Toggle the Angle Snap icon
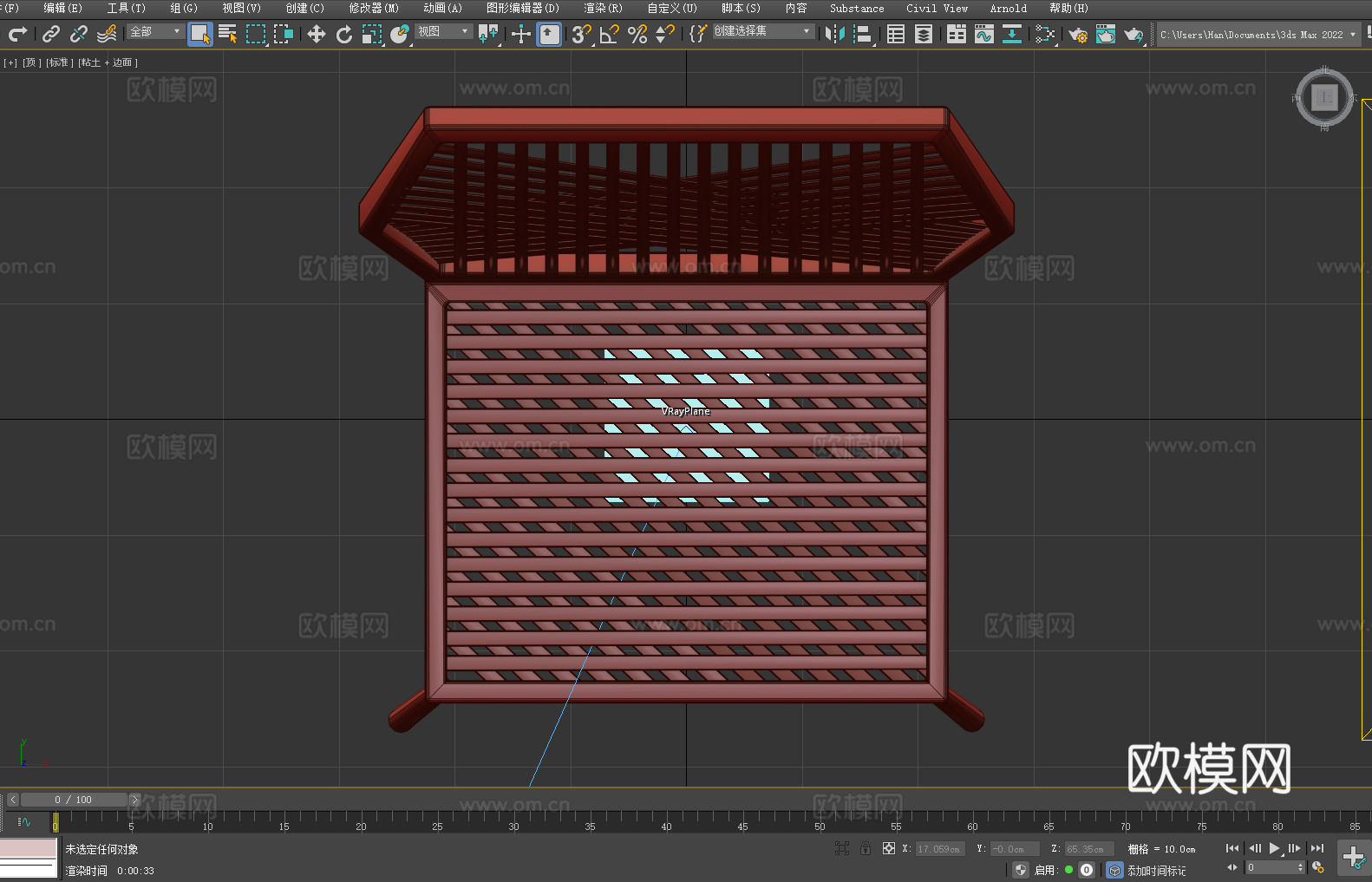The image size is (1372, 882). pyautogui.click(x=610, y=34)
